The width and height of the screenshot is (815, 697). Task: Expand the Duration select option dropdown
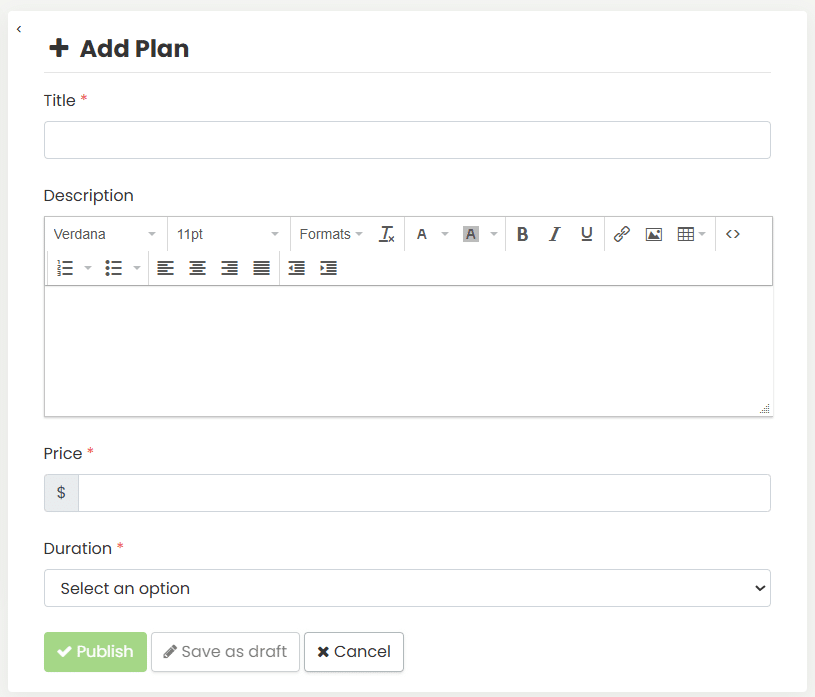(x=407, y=588)
